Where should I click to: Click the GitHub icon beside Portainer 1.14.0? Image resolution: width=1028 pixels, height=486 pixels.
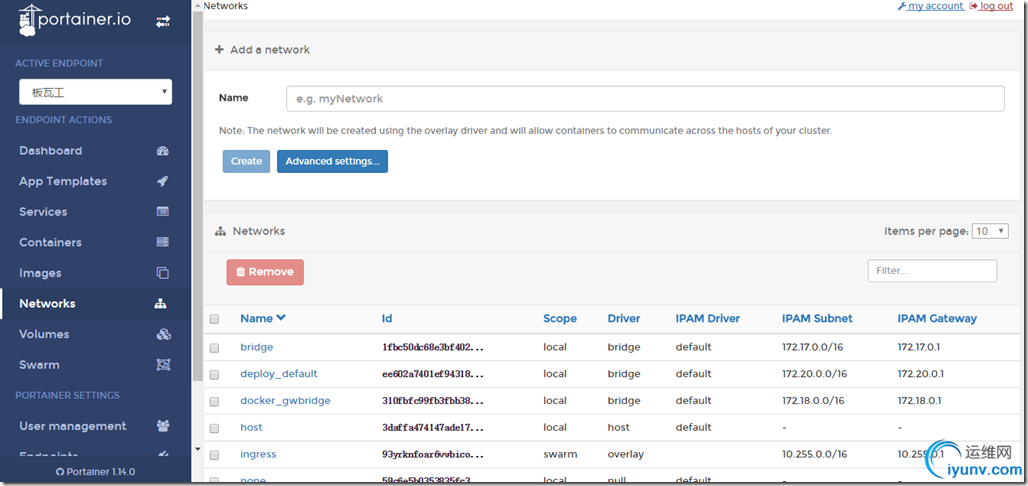pos(60,472)
